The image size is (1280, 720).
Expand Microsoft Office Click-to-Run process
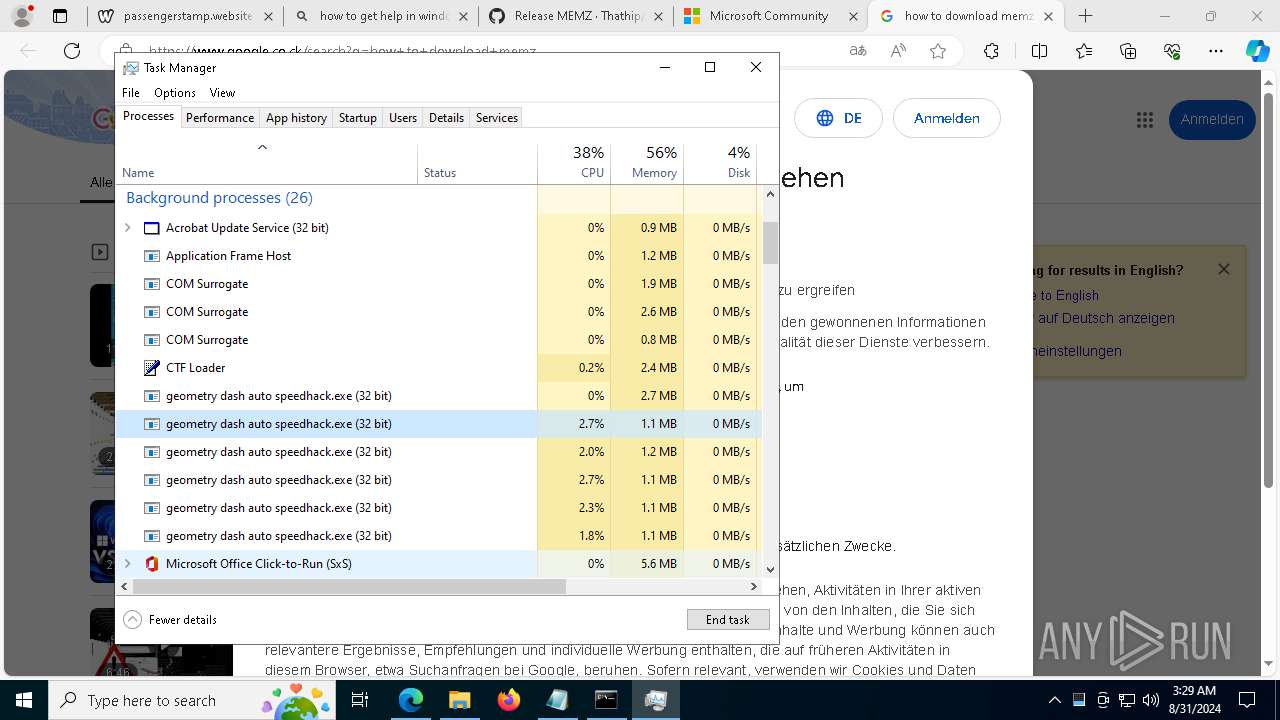tap(127, 564)
